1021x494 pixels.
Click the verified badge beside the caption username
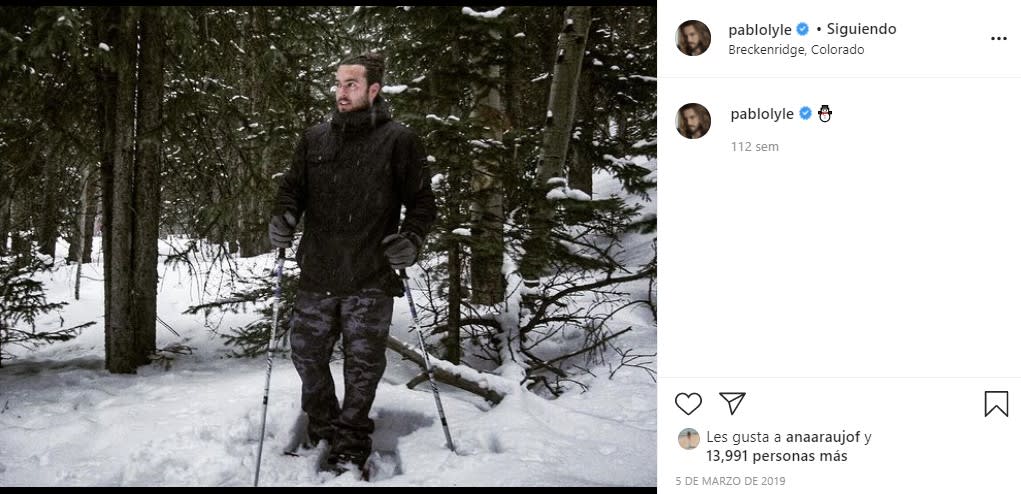coord(804,114)
